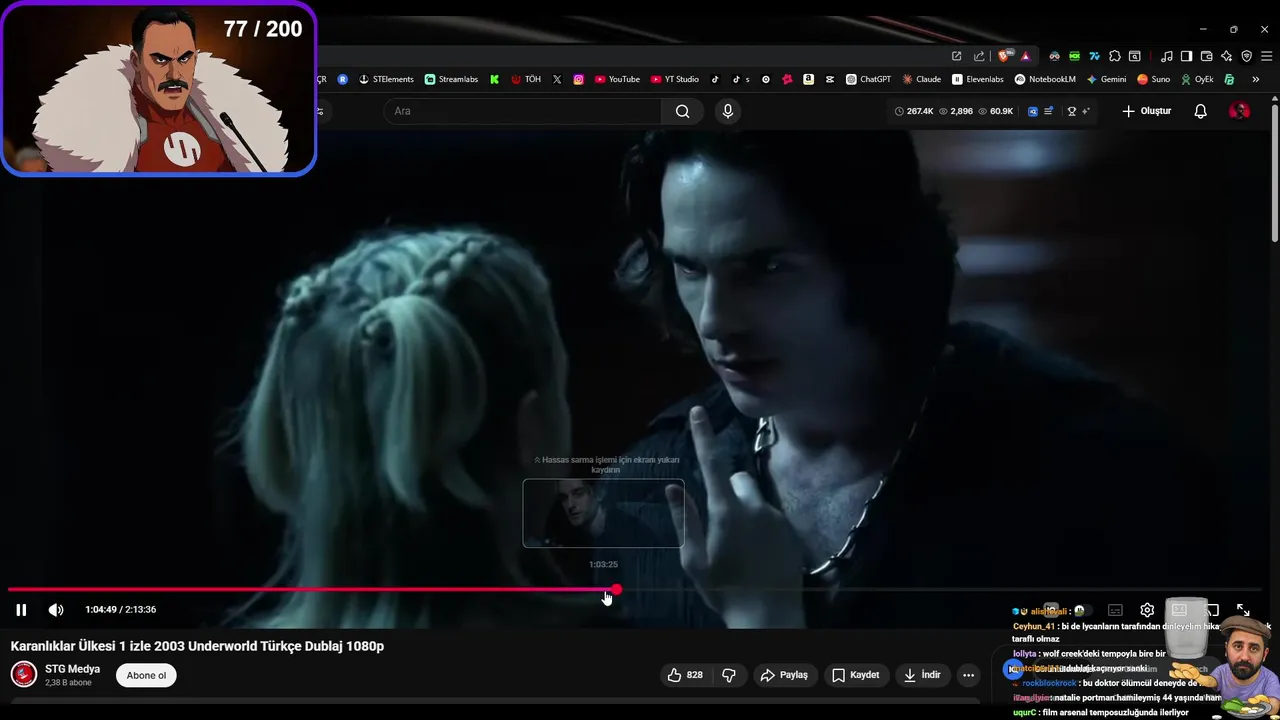
Task: Click the YouTube search magnifier button
Action: click(682, 111)
